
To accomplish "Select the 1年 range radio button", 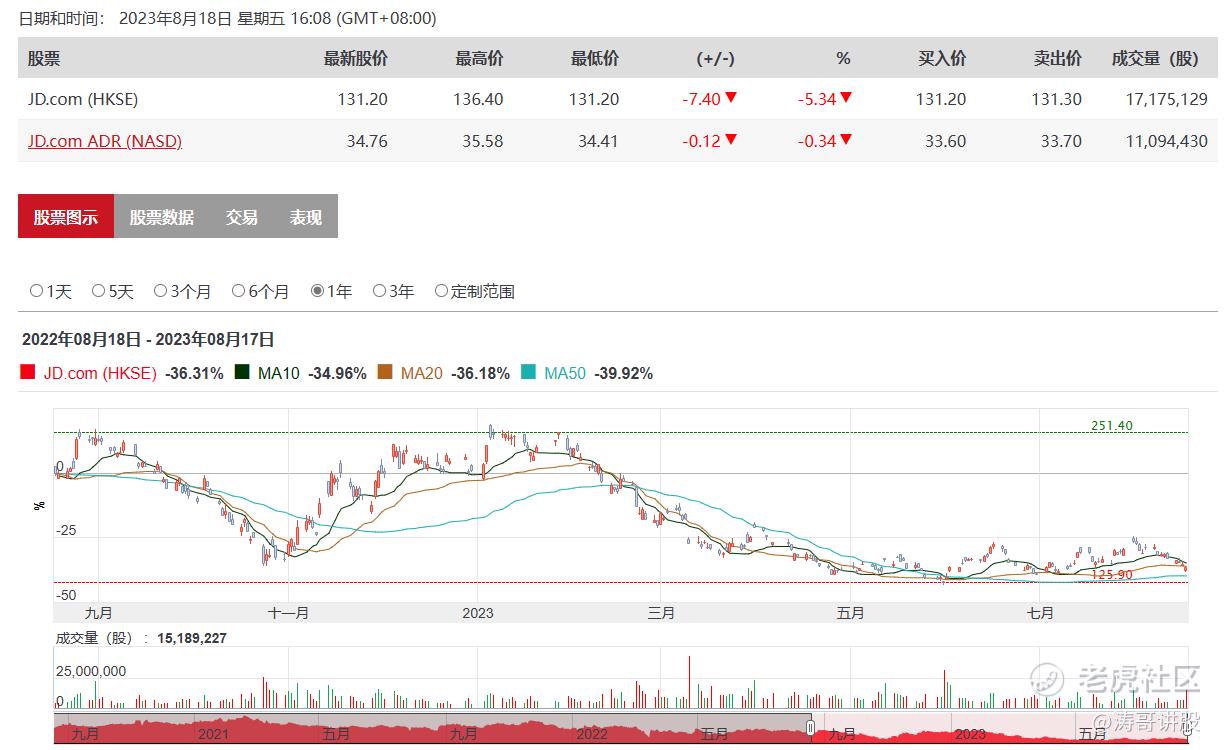I will pyautogui.click(x=317, y=291).
